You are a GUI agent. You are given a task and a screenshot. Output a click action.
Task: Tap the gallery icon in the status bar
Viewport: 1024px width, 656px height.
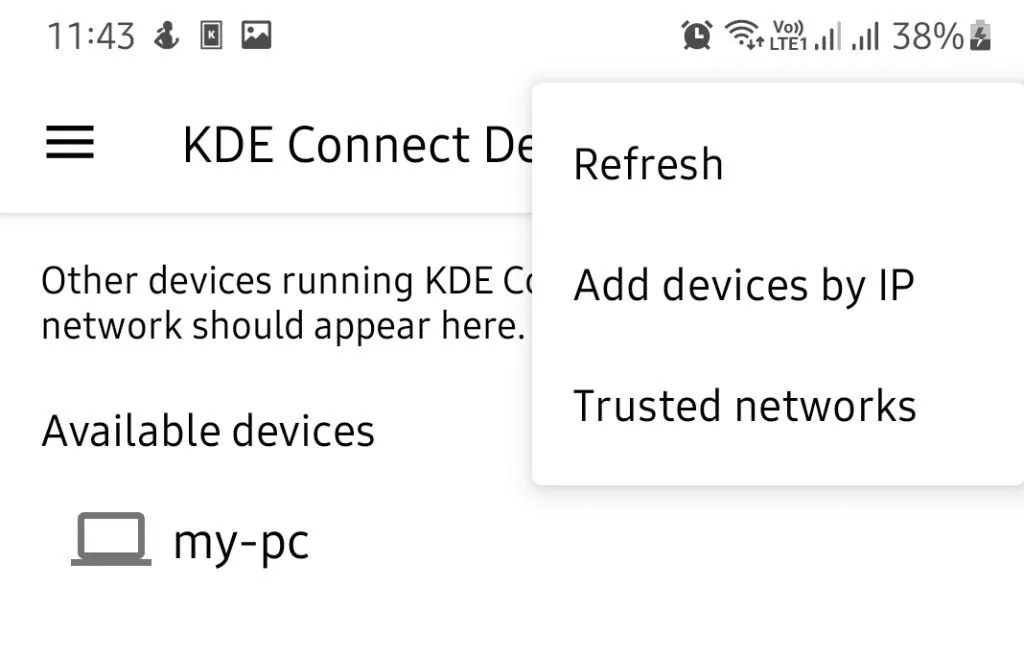point(258,34)
